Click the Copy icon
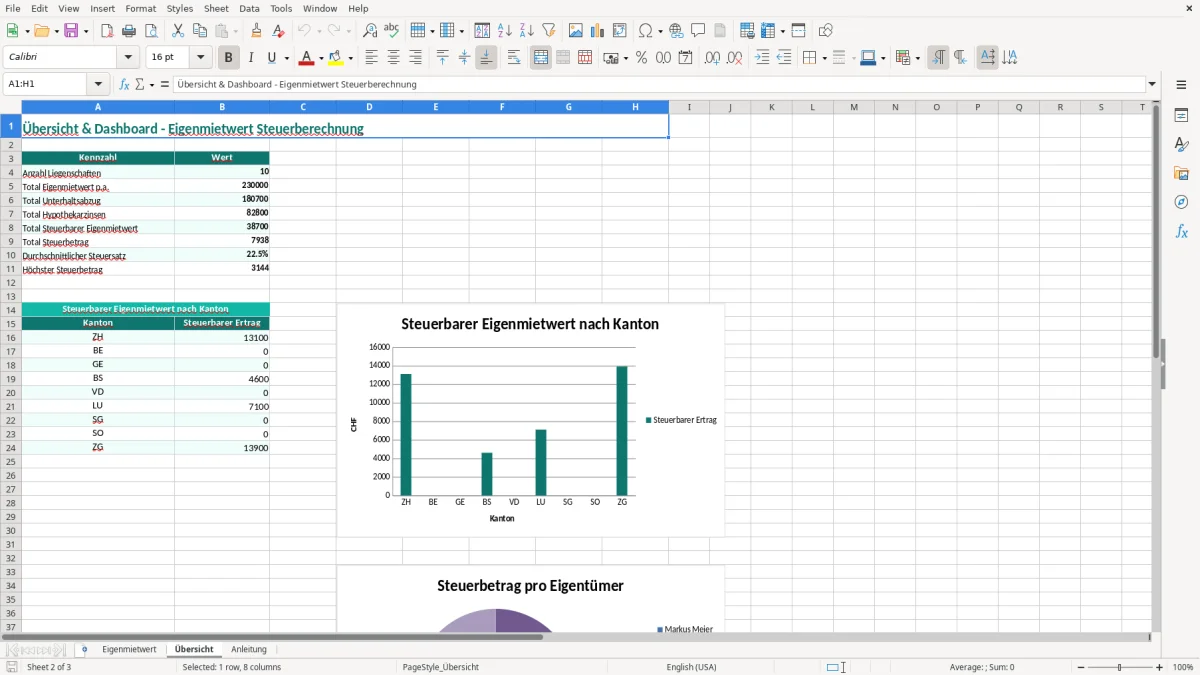Screen dimensions: 1200x675 (200, 31)
